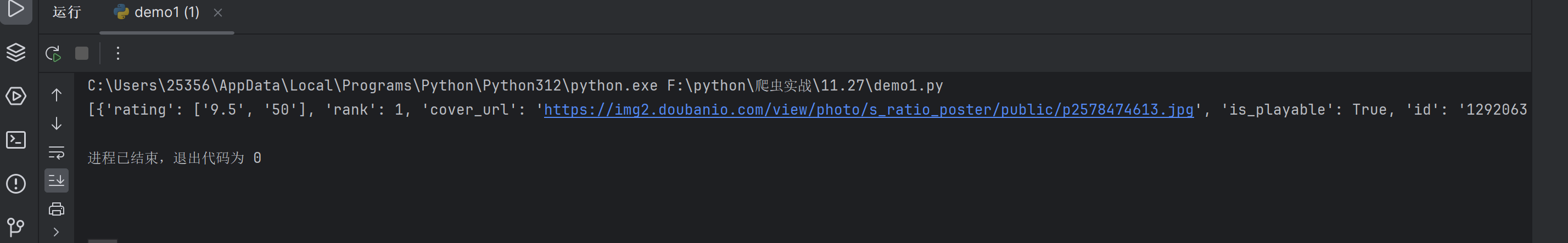The height and width of the screenshot is (243, 1568).
Task: Open the Python Packages layers icon
Action: (x=16, y=52)
